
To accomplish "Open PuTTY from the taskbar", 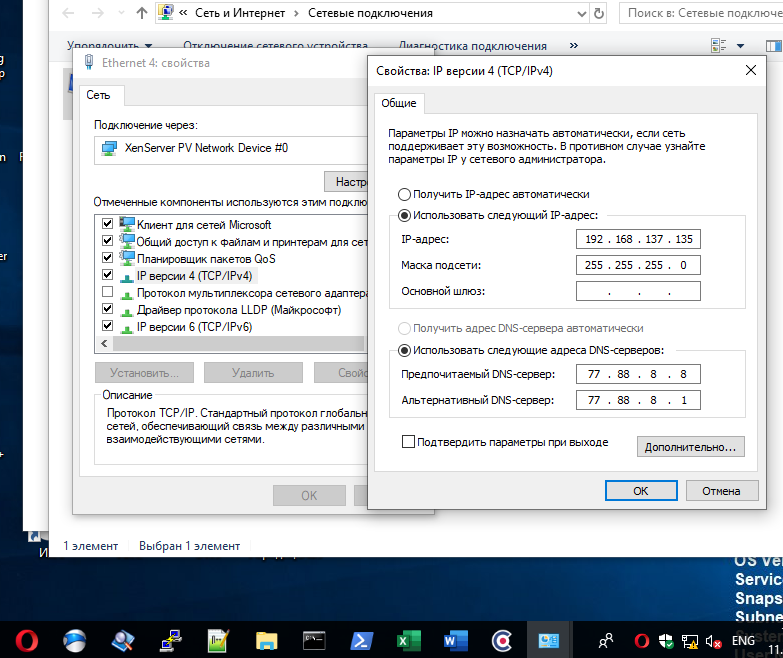I will (171, 641).
